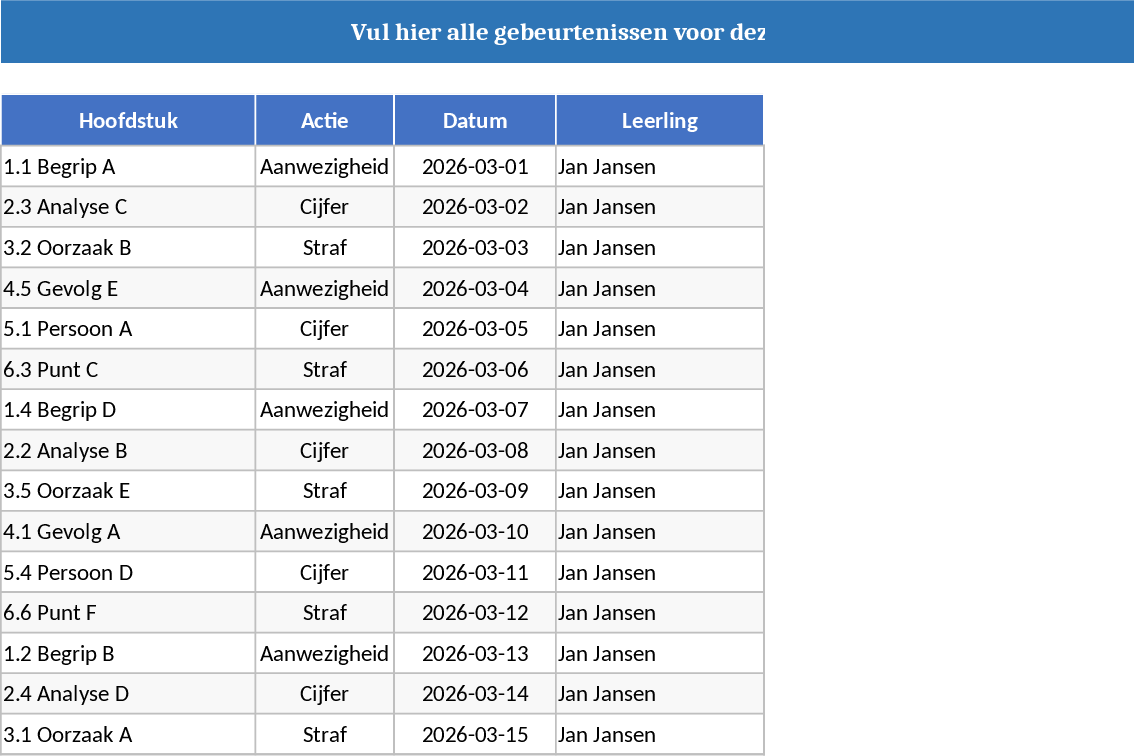Image resolution: width=1134 pixels, height=756 pixels.
Task: Select Cijfer in the 5.4 Persoon D row
Action: [x=325, y=573]
